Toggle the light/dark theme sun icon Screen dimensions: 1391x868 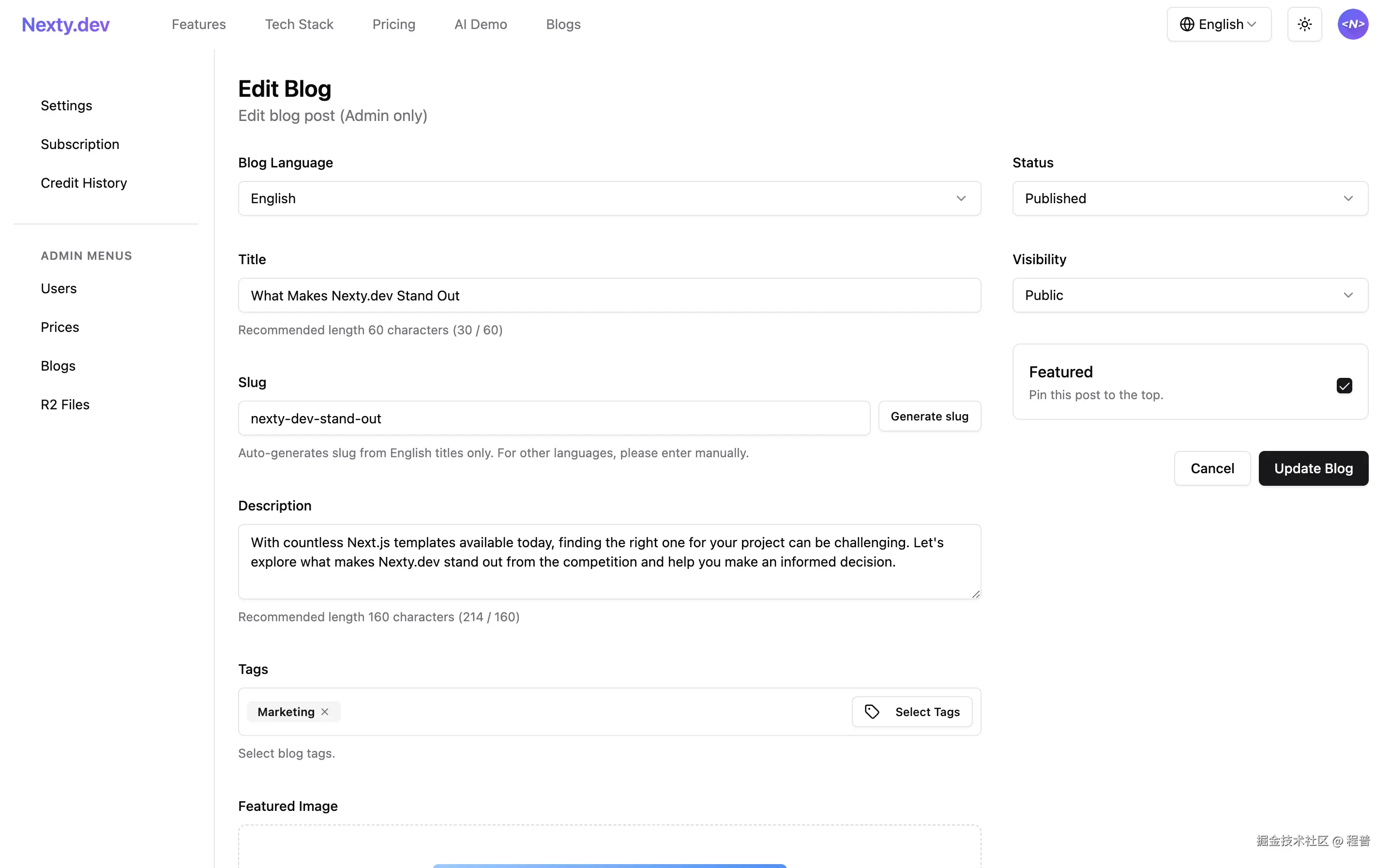point(1304,24)
